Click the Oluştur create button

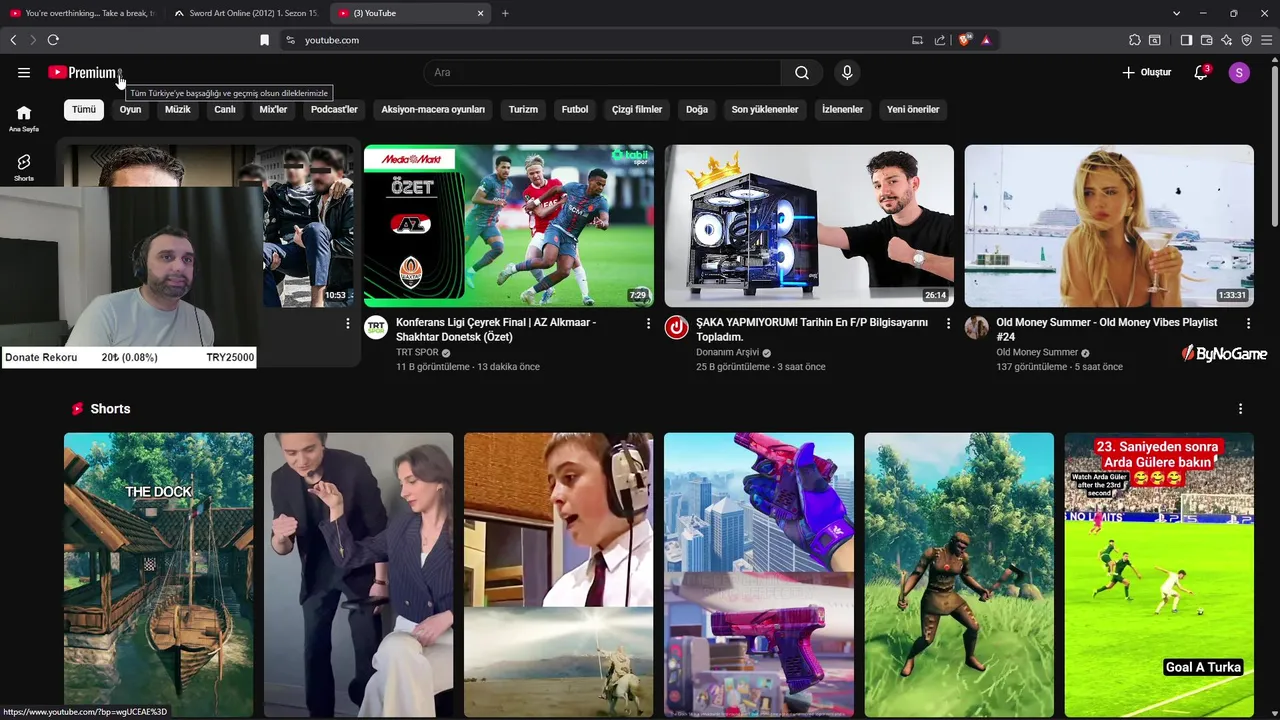[1146, 72]
